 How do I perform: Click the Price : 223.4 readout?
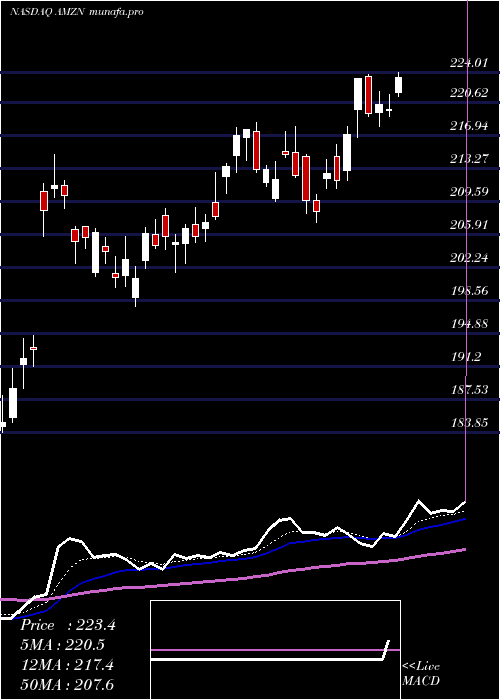[x=68, y=625]
